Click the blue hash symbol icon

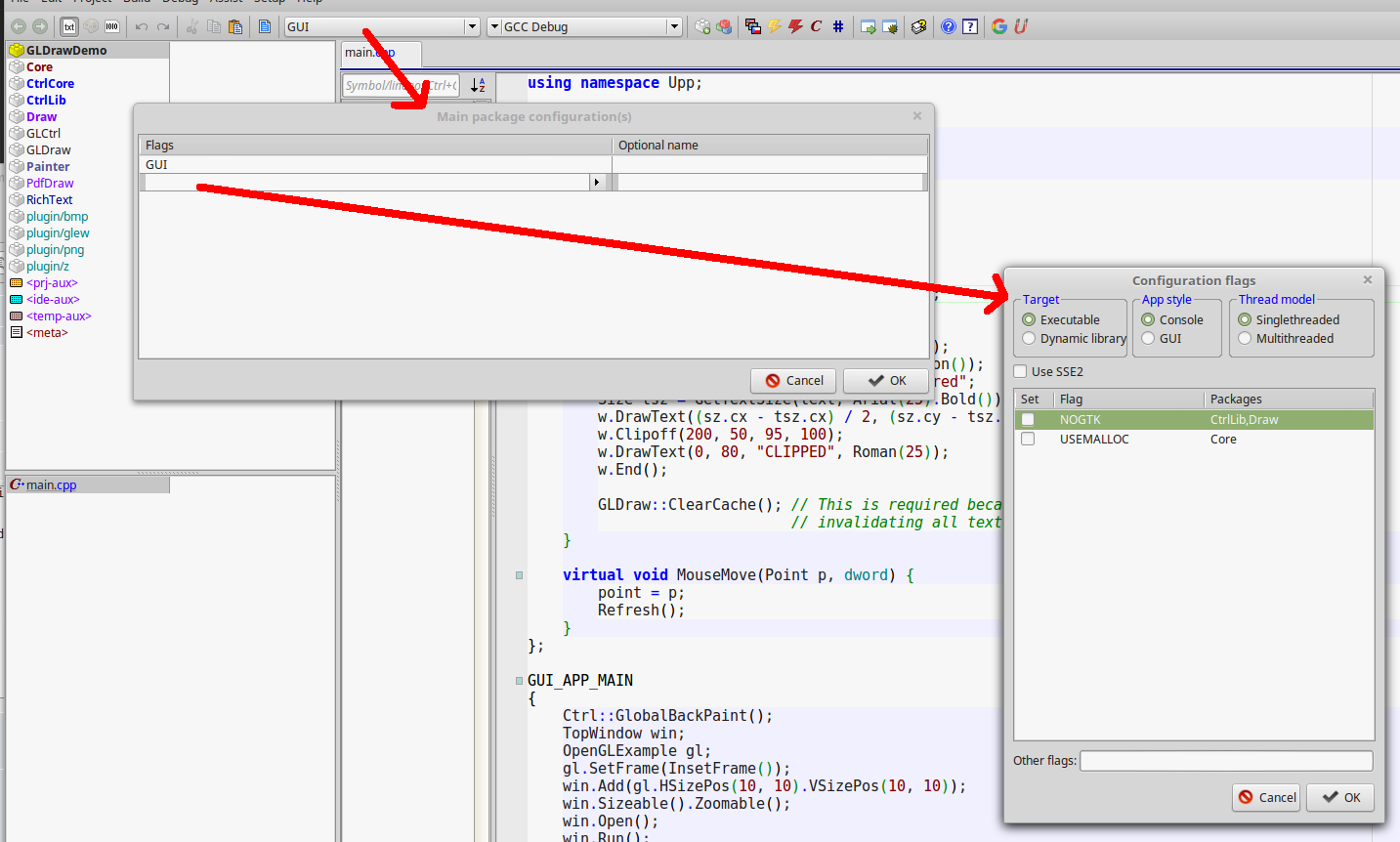[838, 26]
